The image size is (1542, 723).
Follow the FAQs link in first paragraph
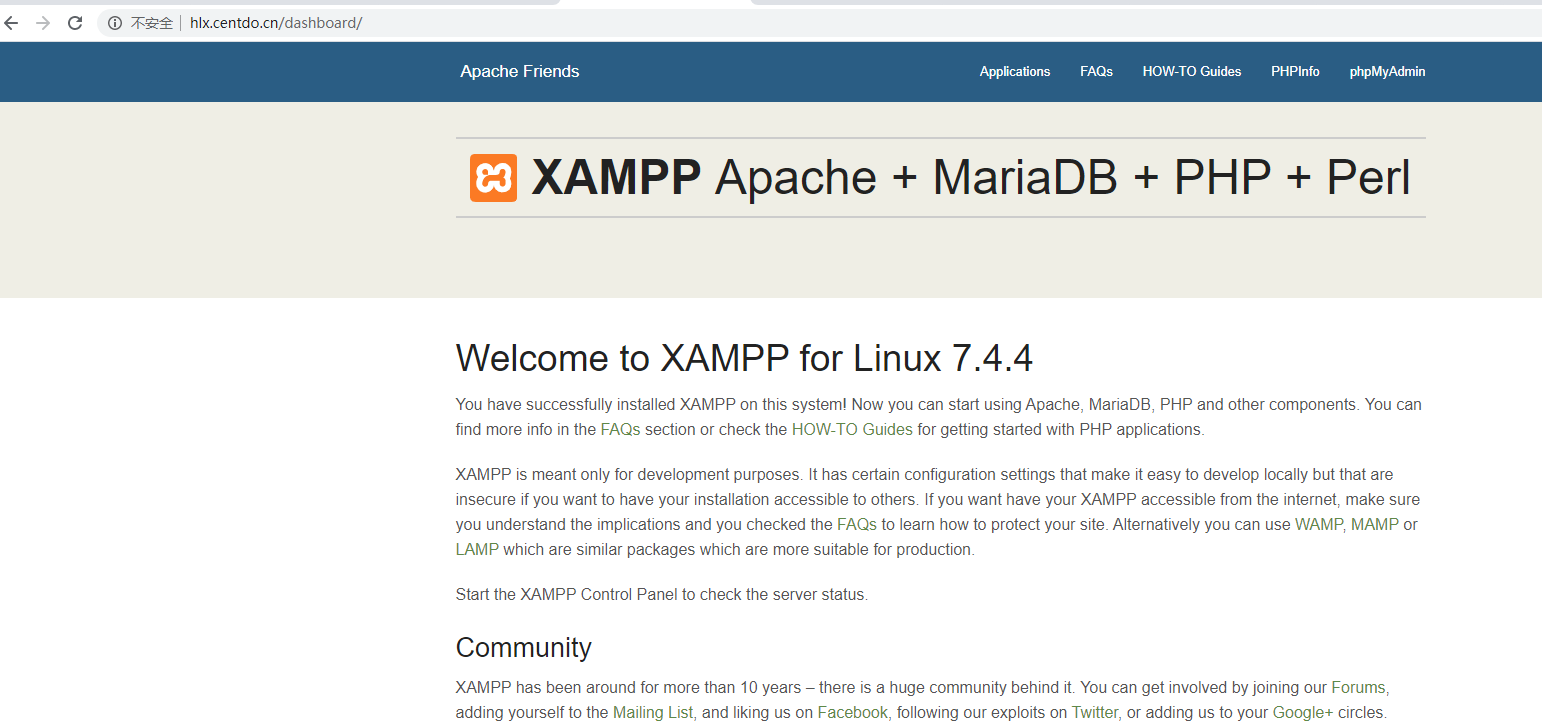pyautogui.click(x=620, y=429)
